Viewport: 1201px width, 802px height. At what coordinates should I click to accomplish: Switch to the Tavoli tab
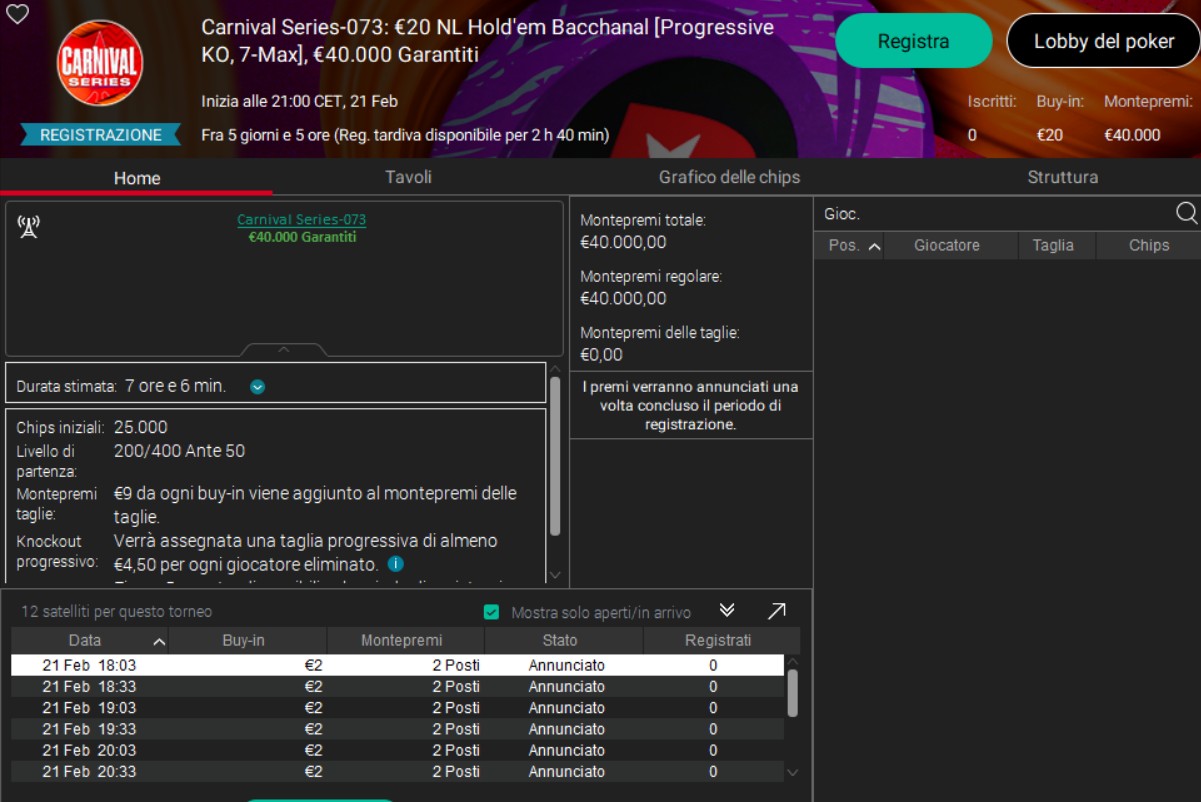(408, 177)
